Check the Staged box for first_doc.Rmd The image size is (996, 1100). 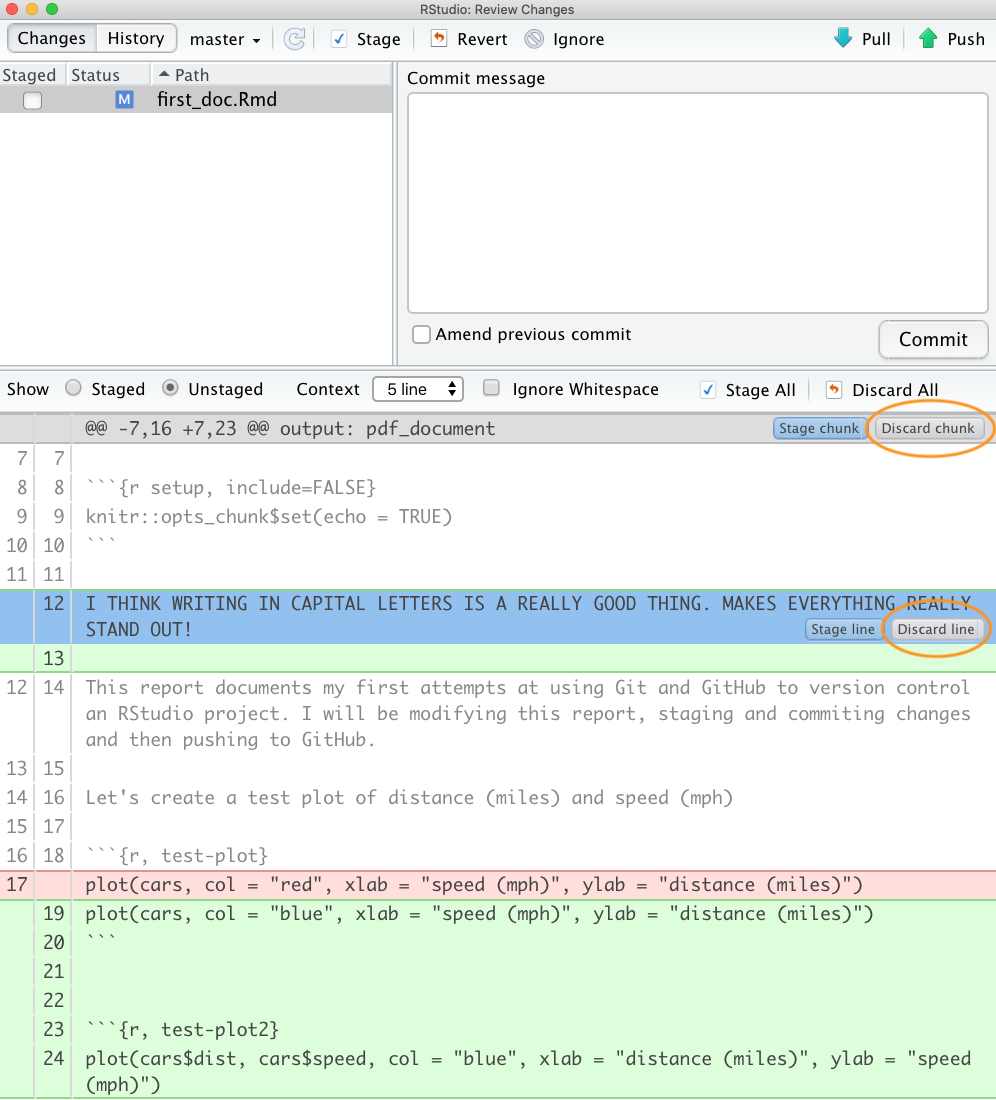[x=32, y=100]
